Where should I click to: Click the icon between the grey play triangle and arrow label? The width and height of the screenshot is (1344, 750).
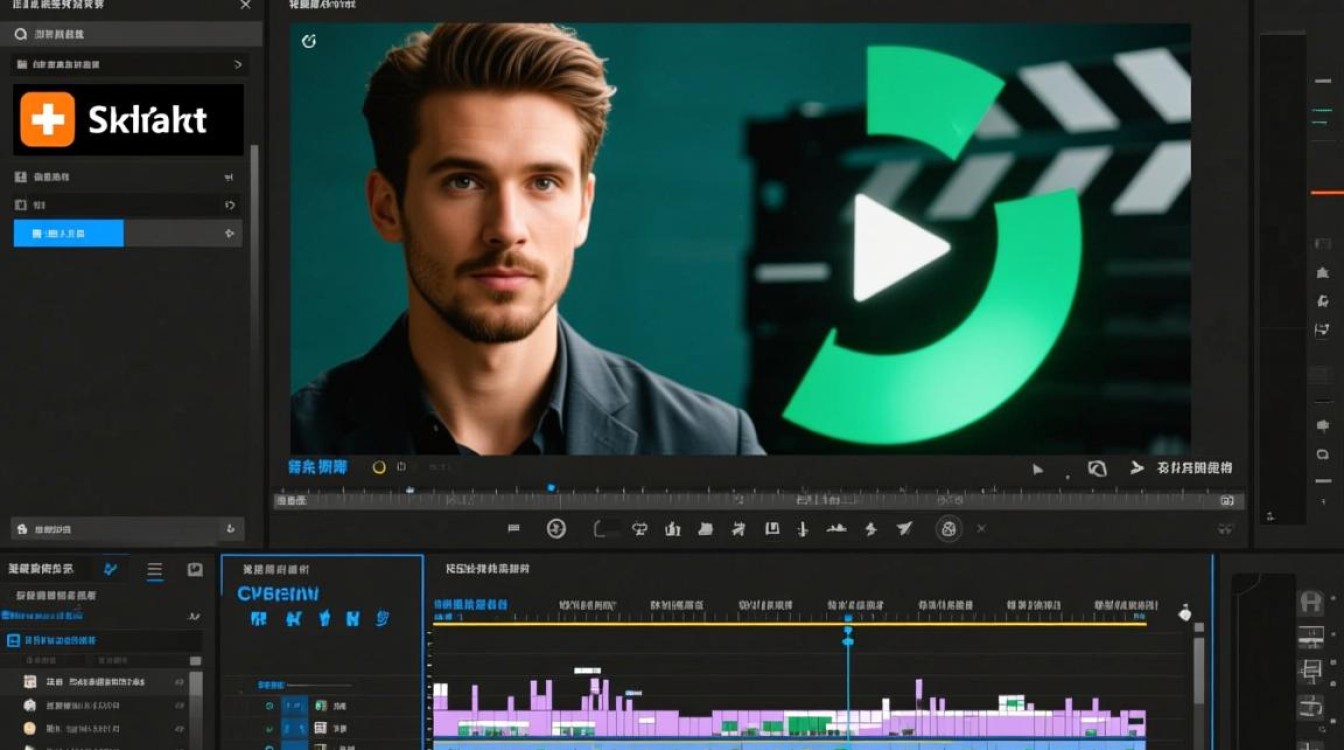[1097, 468]
